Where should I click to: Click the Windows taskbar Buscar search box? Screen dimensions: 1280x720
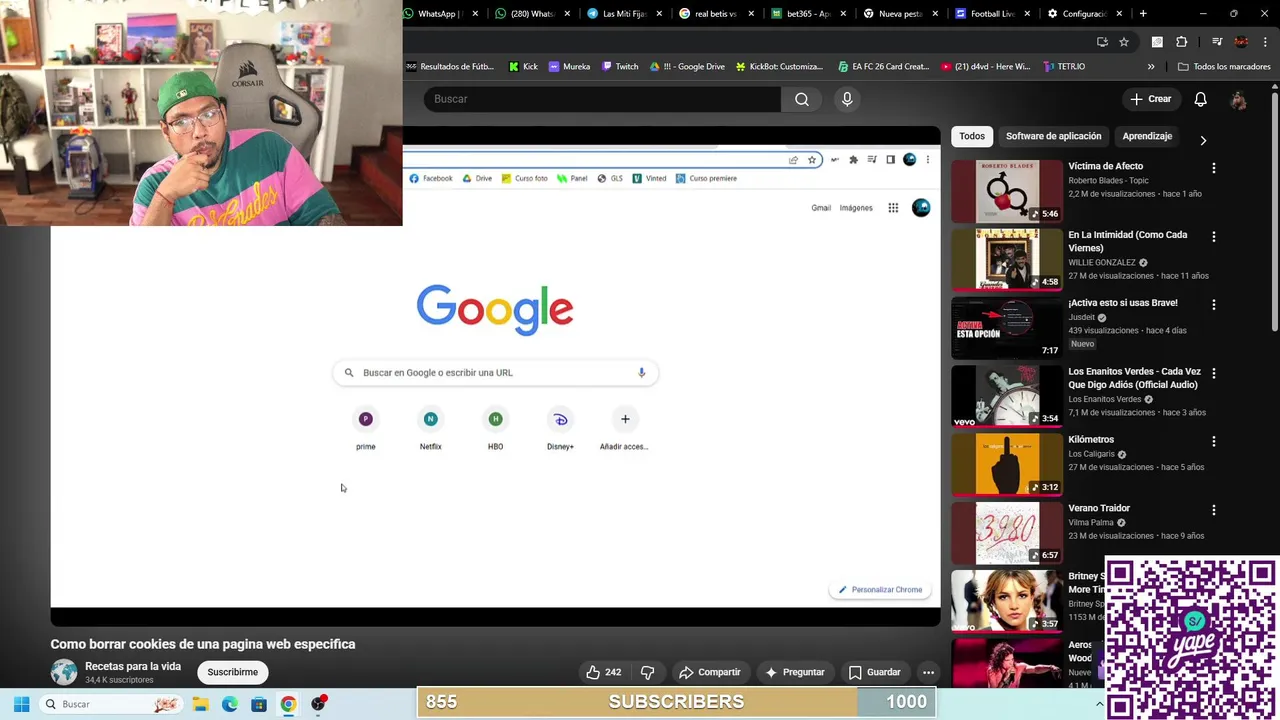(x=109, y=704)
